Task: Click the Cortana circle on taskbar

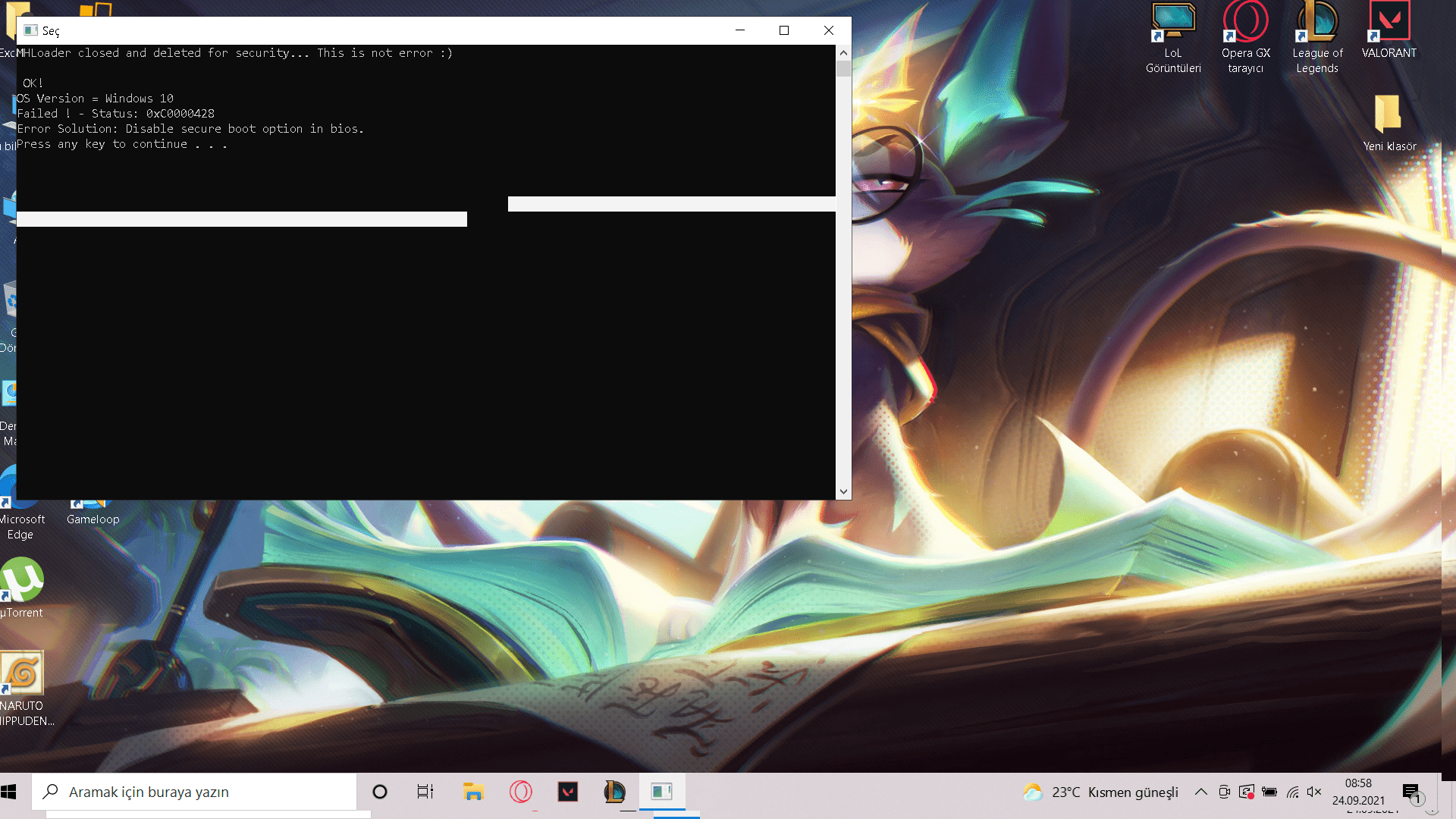Action: (x=380, y=792)
